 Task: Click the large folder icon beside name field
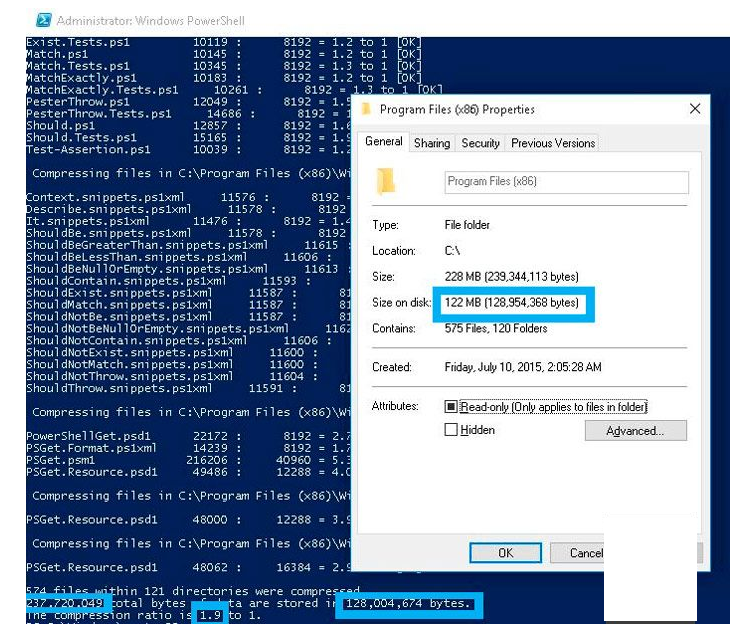385,181
